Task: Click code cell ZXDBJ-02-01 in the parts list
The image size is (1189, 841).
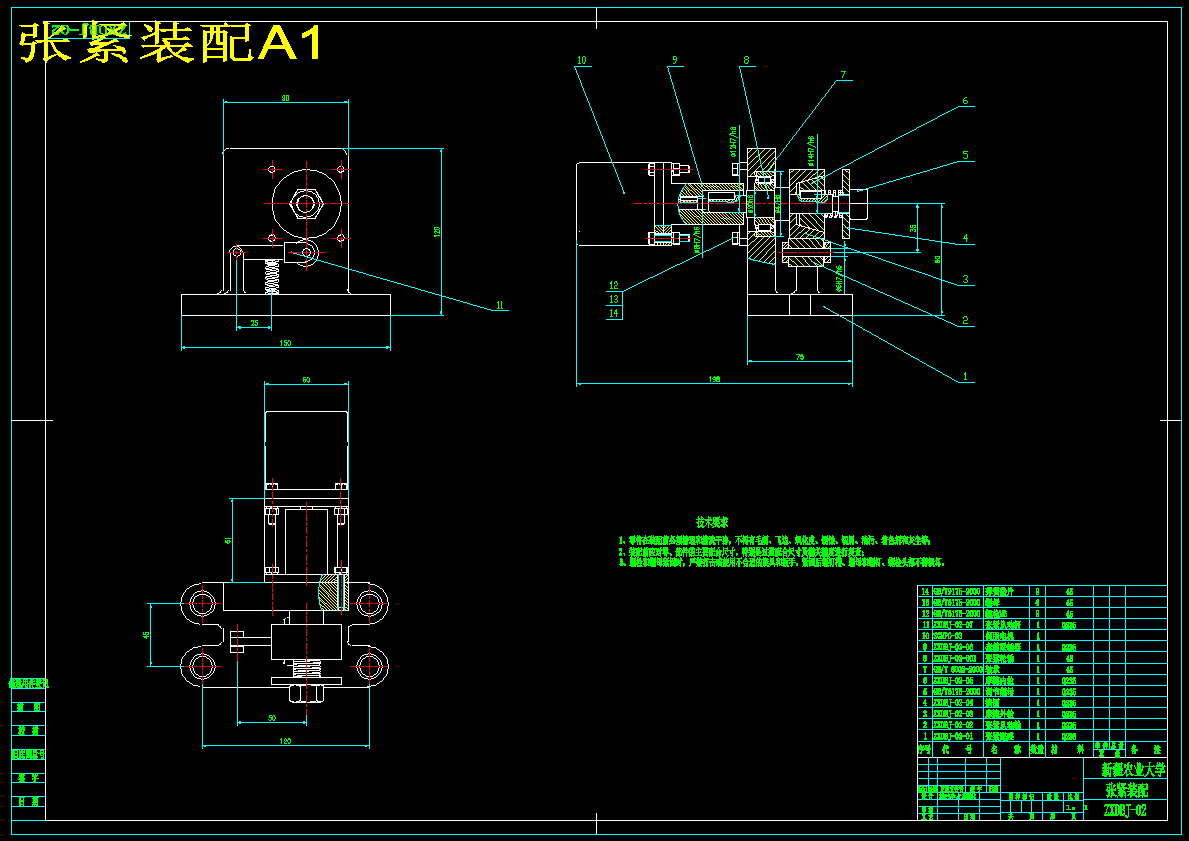Action: pos(953,736)
